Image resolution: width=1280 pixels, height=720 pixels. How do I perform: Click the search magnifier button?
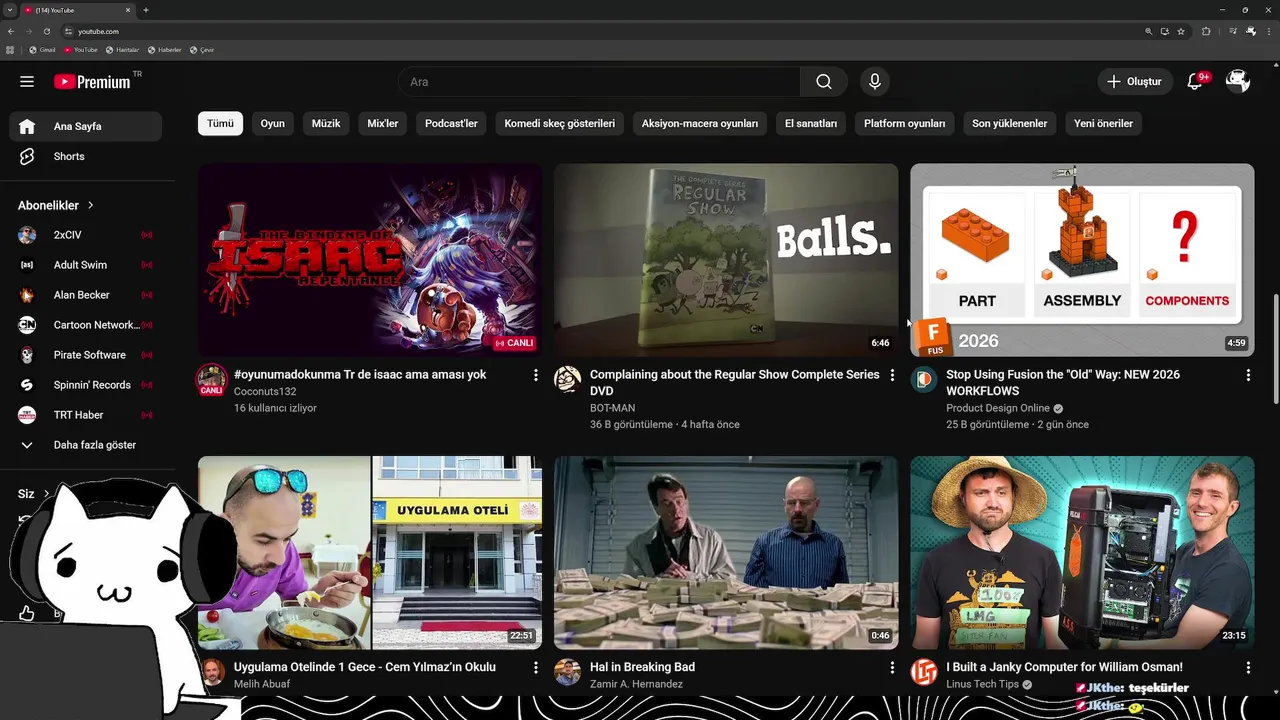(x=824, y=82)
